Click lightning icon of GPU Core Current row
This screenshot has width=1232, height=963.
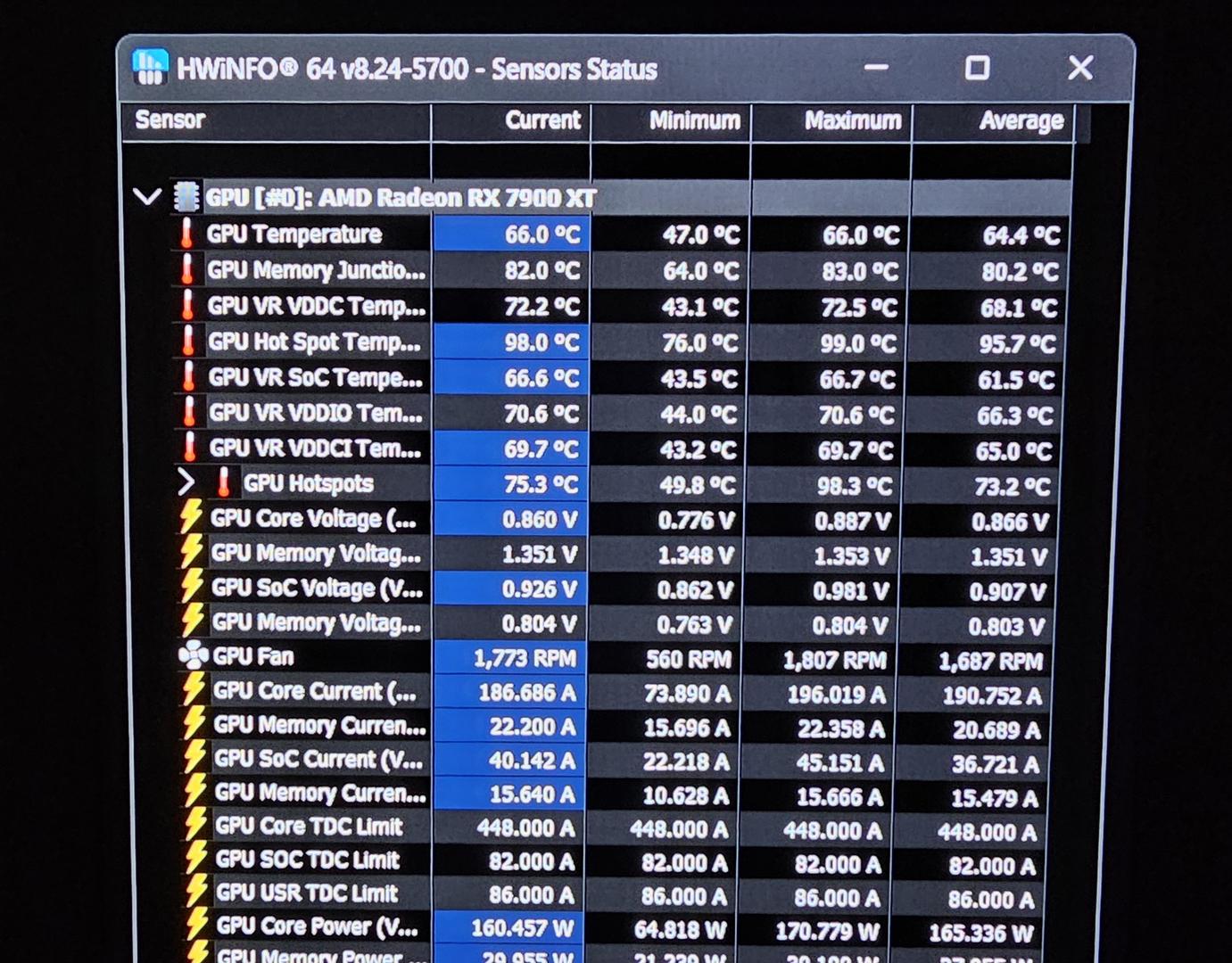194,690
